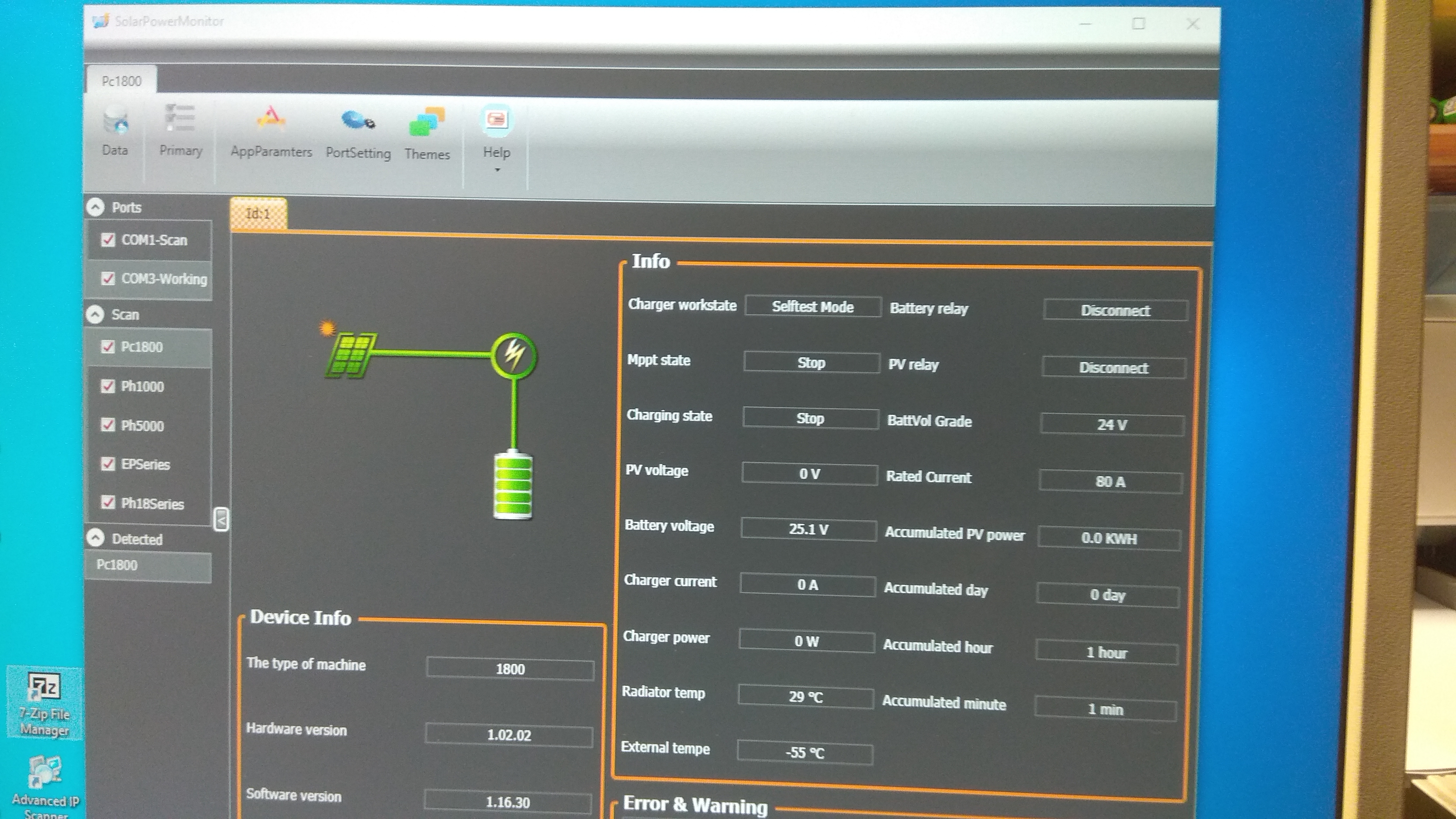This screenshot has height=819, width=1456.
Task: Click the External tempe -55 °C field
Action: pos(805,752)
